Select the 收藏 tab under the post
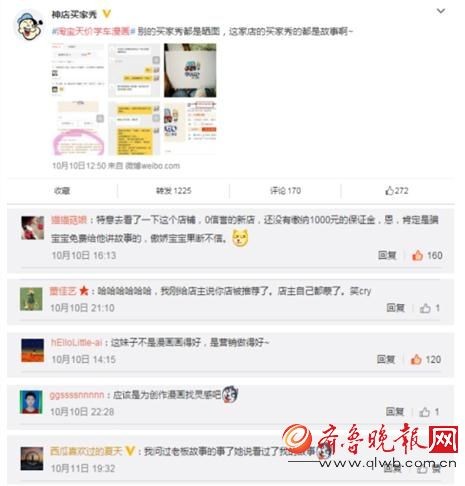Screen dimensions: 465x486 click(x=62, y=191)
